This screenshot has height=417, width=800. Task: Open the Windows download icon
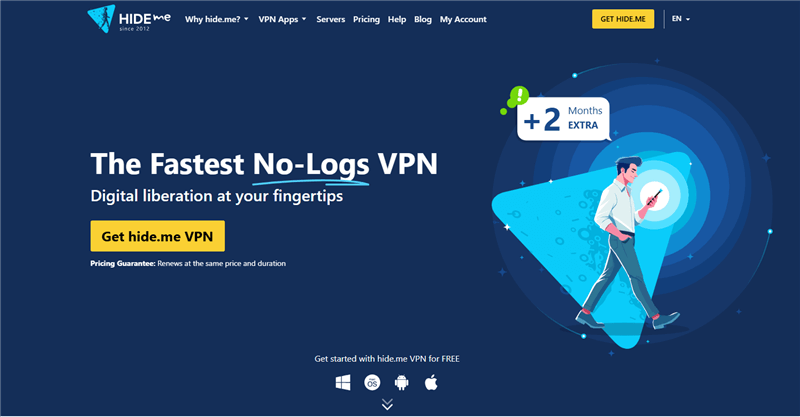click(x=343, y=382)
